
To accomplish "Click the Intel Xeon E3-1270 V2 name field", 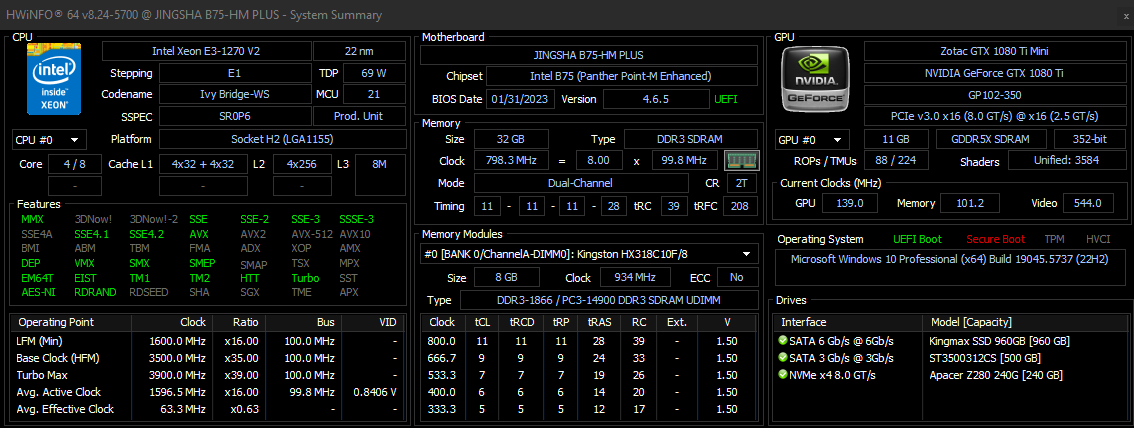I will [206, 51].
